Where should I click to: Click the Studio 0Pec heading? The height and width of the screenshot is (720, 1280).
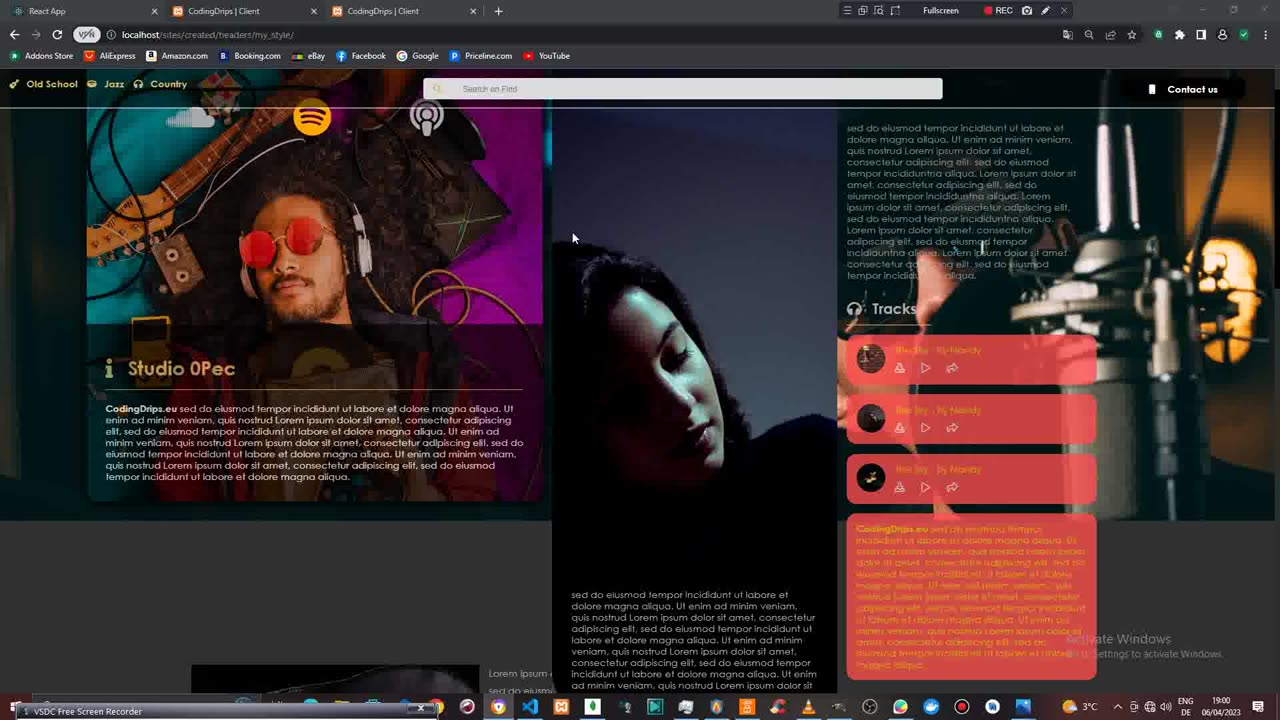(181, 369)
